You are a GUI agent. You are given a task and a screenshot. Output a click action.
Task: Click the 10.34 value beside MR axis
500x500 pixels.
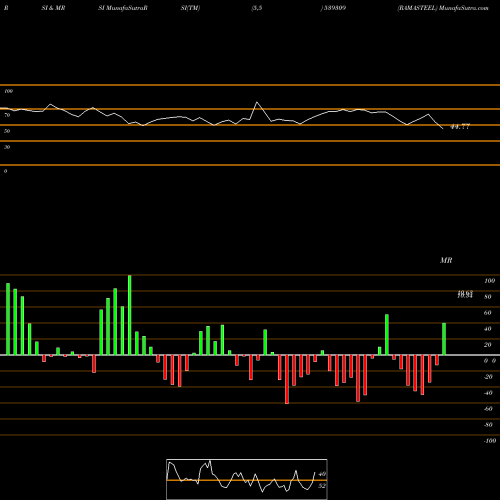tap(465, 296)
